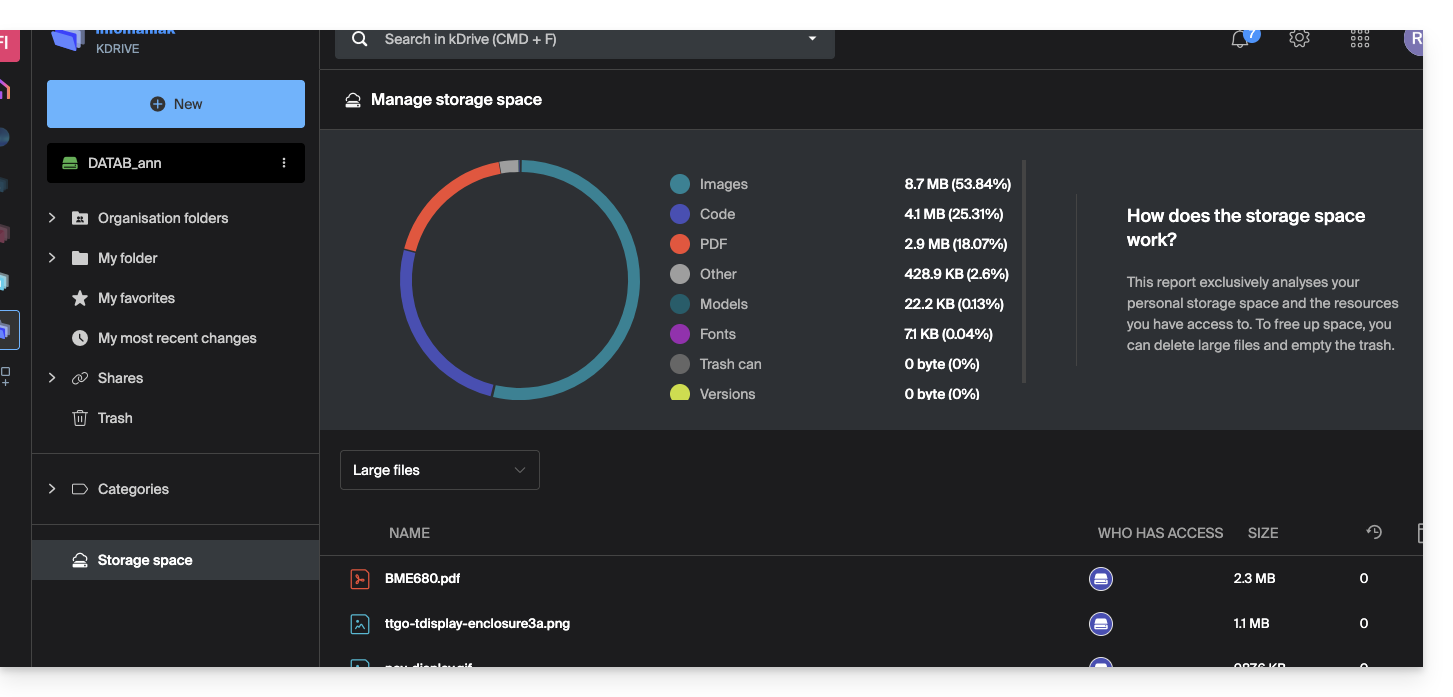The image size is (1453, 697).
Task: Open My most recent changes
Action: [177, 338]
